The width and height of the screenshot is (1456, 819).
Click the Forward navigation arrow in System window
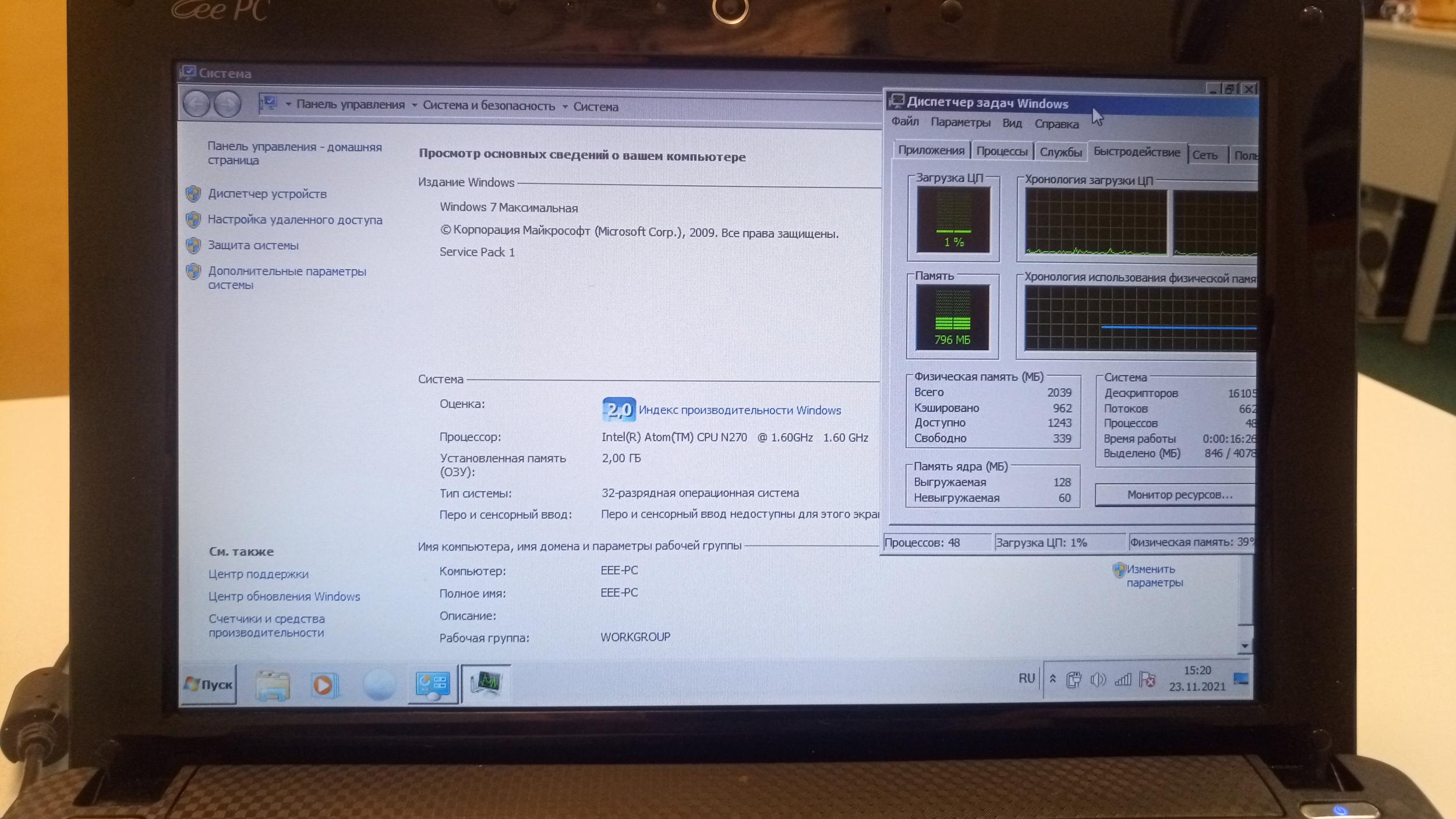point(227,105)
